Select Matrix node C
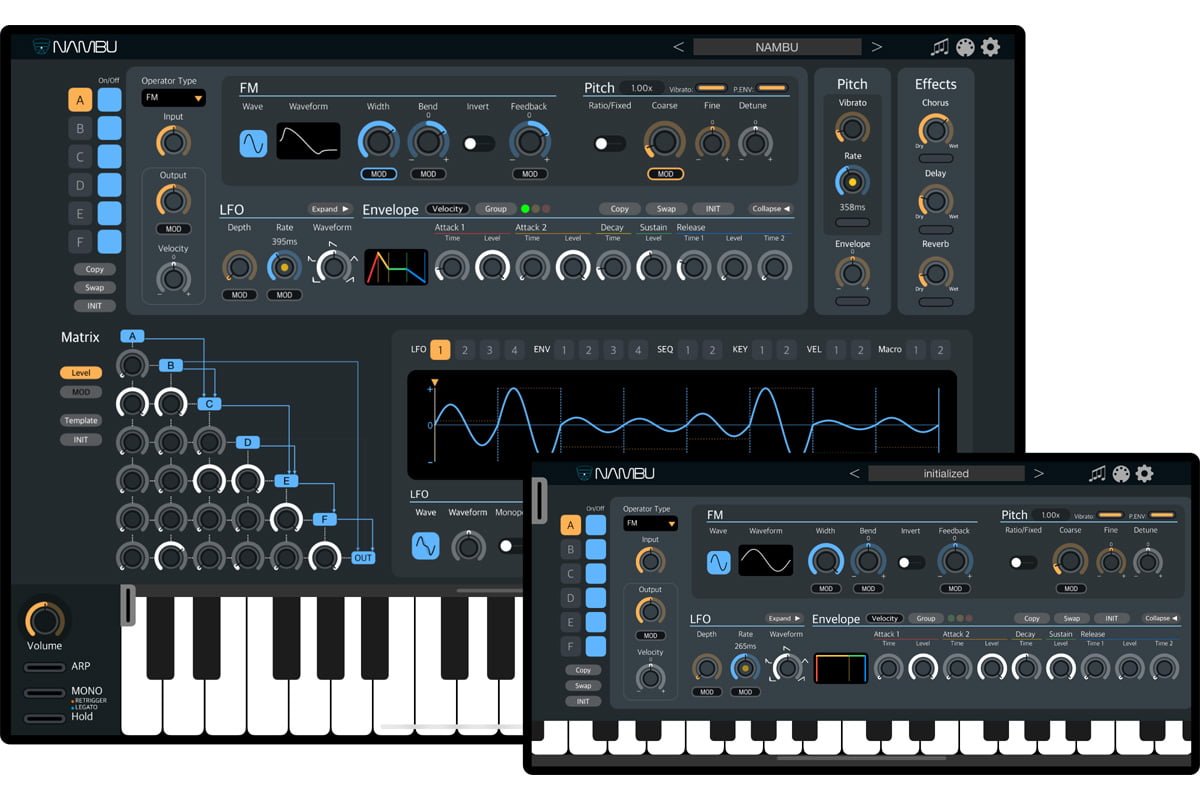The image size is (1200, 800). [209, 404]
